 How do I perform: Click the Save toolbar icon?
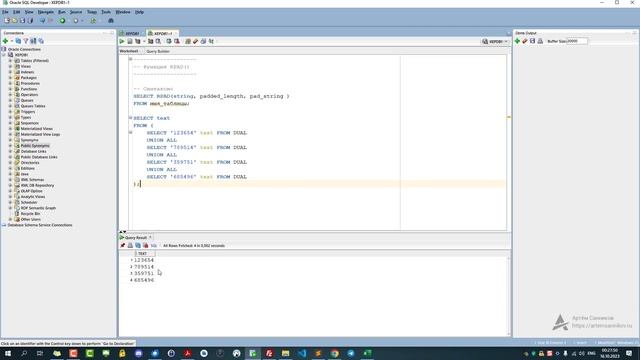click(x=22, y=20)
